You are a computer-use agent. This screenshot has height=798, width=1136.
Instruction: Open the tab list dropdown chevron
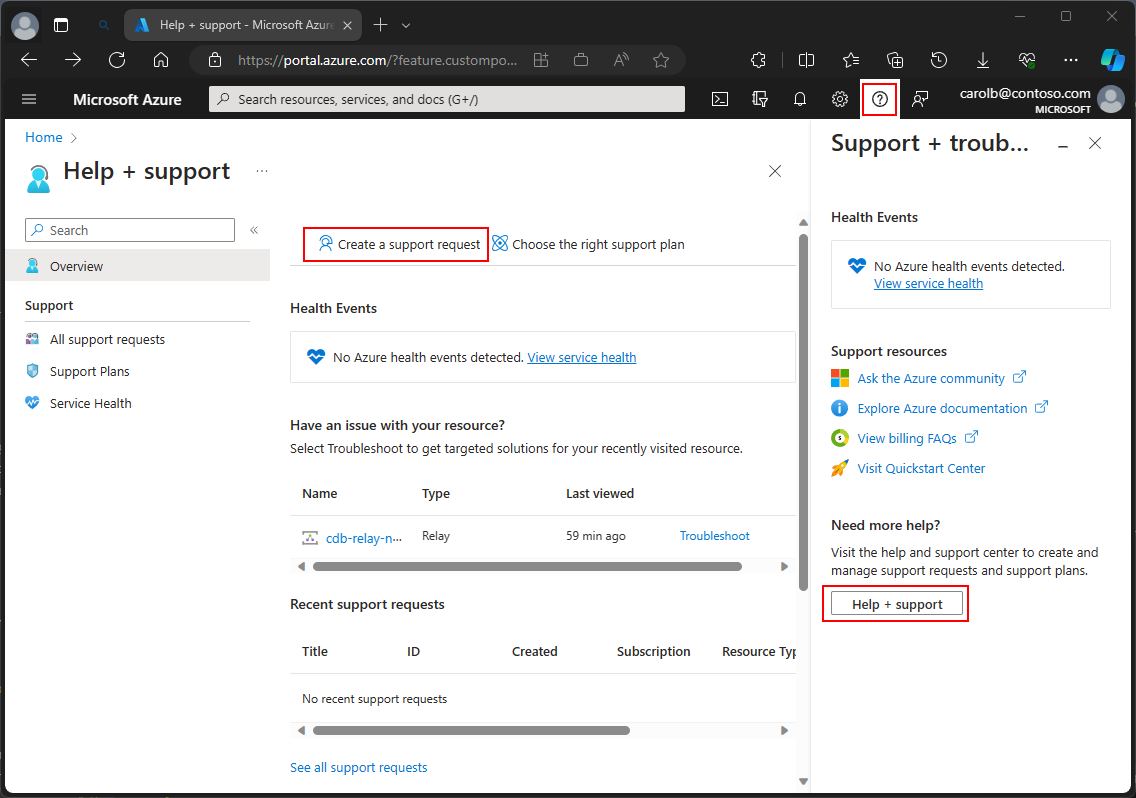(406, 25)
